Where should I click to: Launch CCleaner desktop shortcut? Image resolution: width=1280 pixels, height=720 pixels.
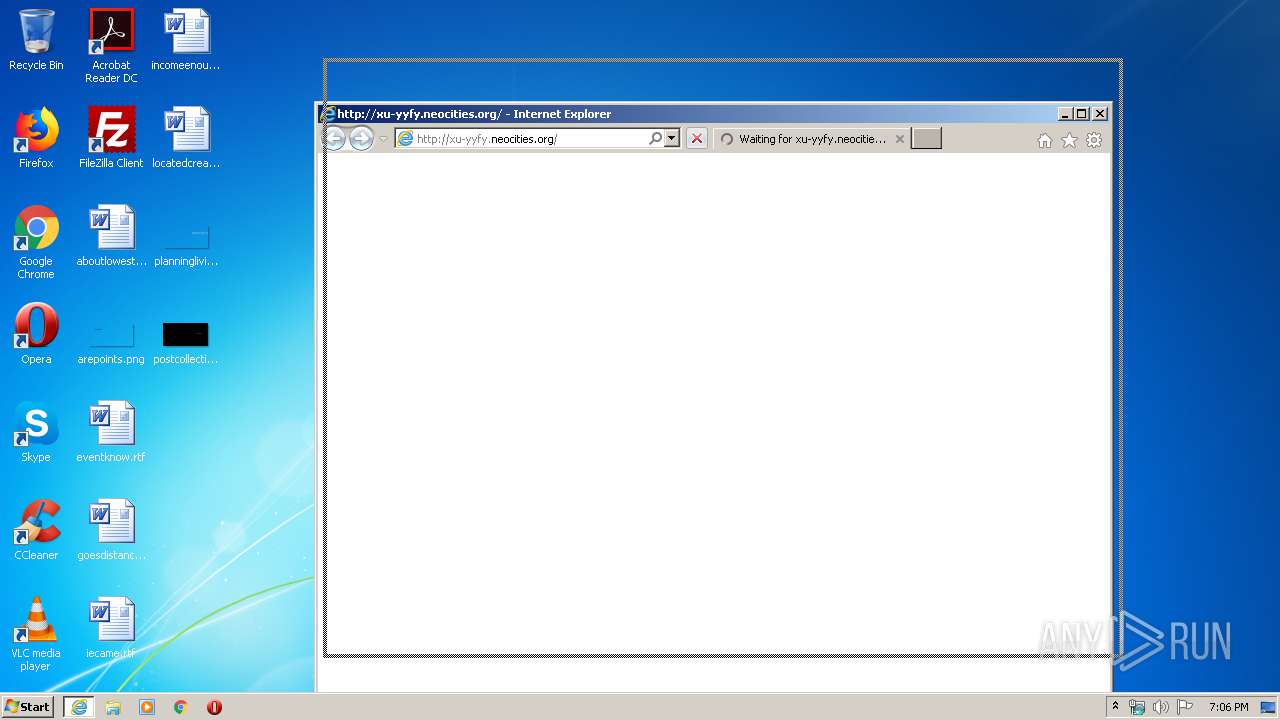pos(36,530)
